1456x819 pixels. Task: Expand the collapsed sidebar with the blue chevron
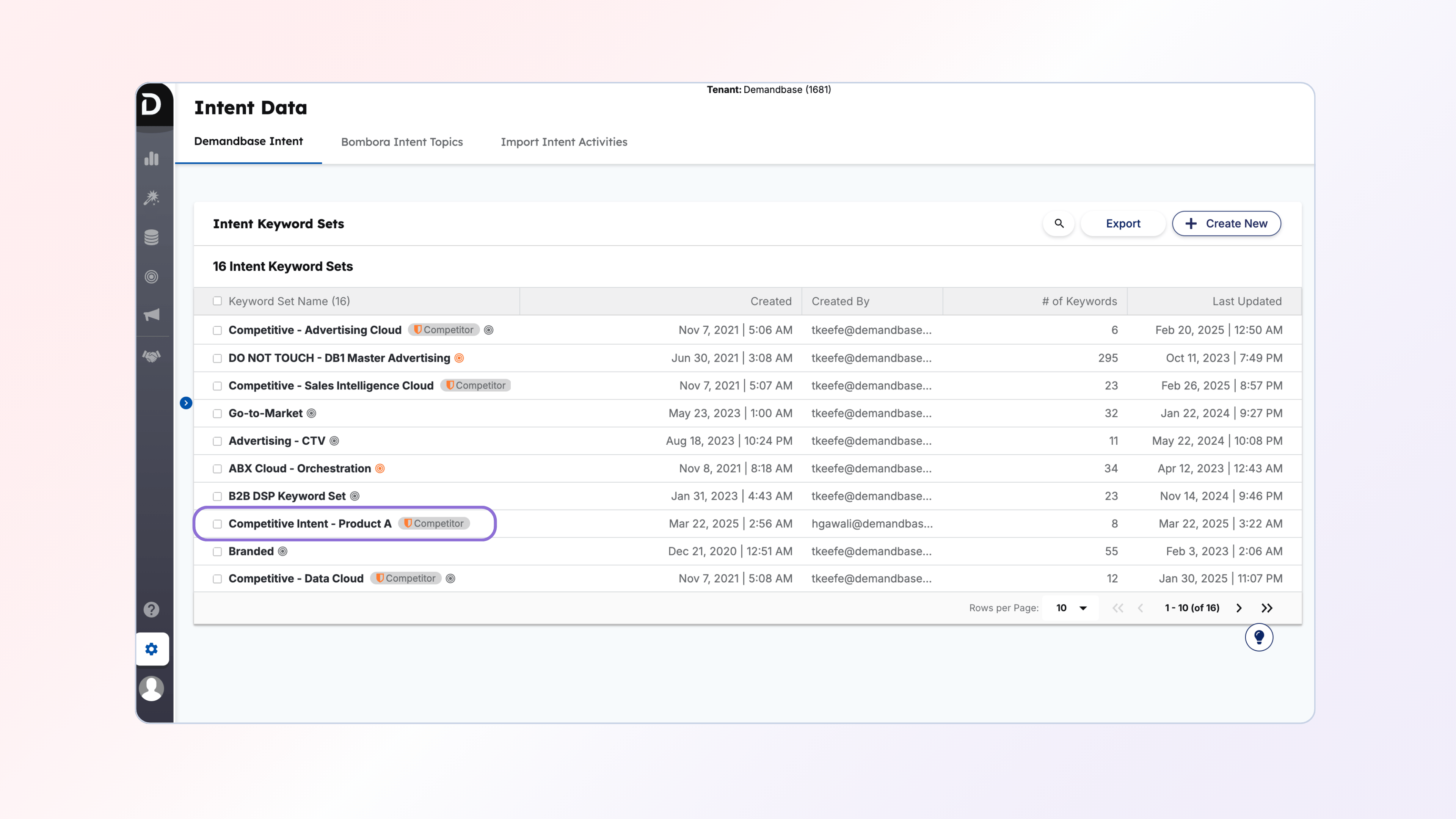point(186,403)
